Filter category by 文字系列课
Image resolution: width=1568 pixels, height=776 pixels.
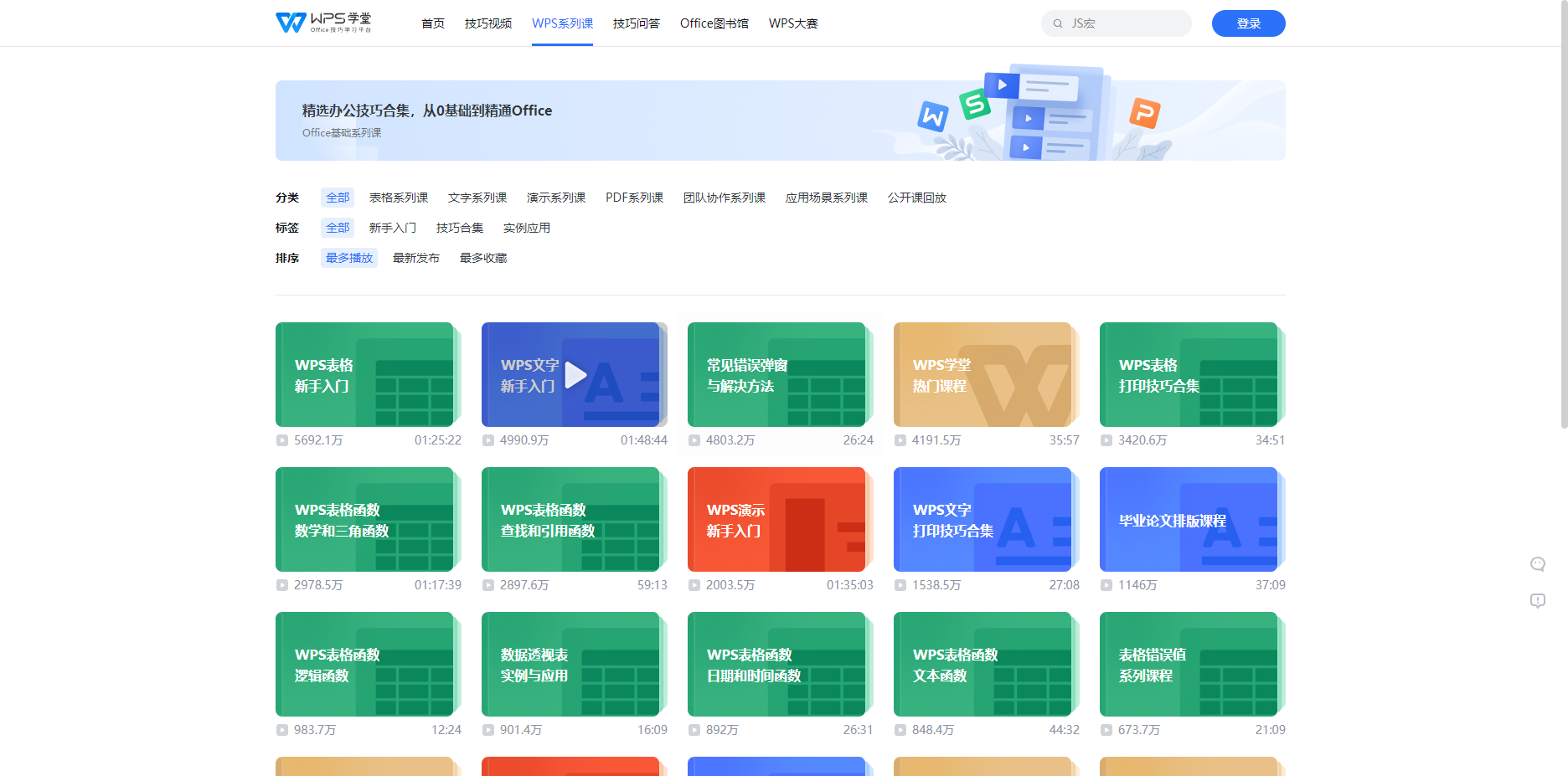(477, 198)
